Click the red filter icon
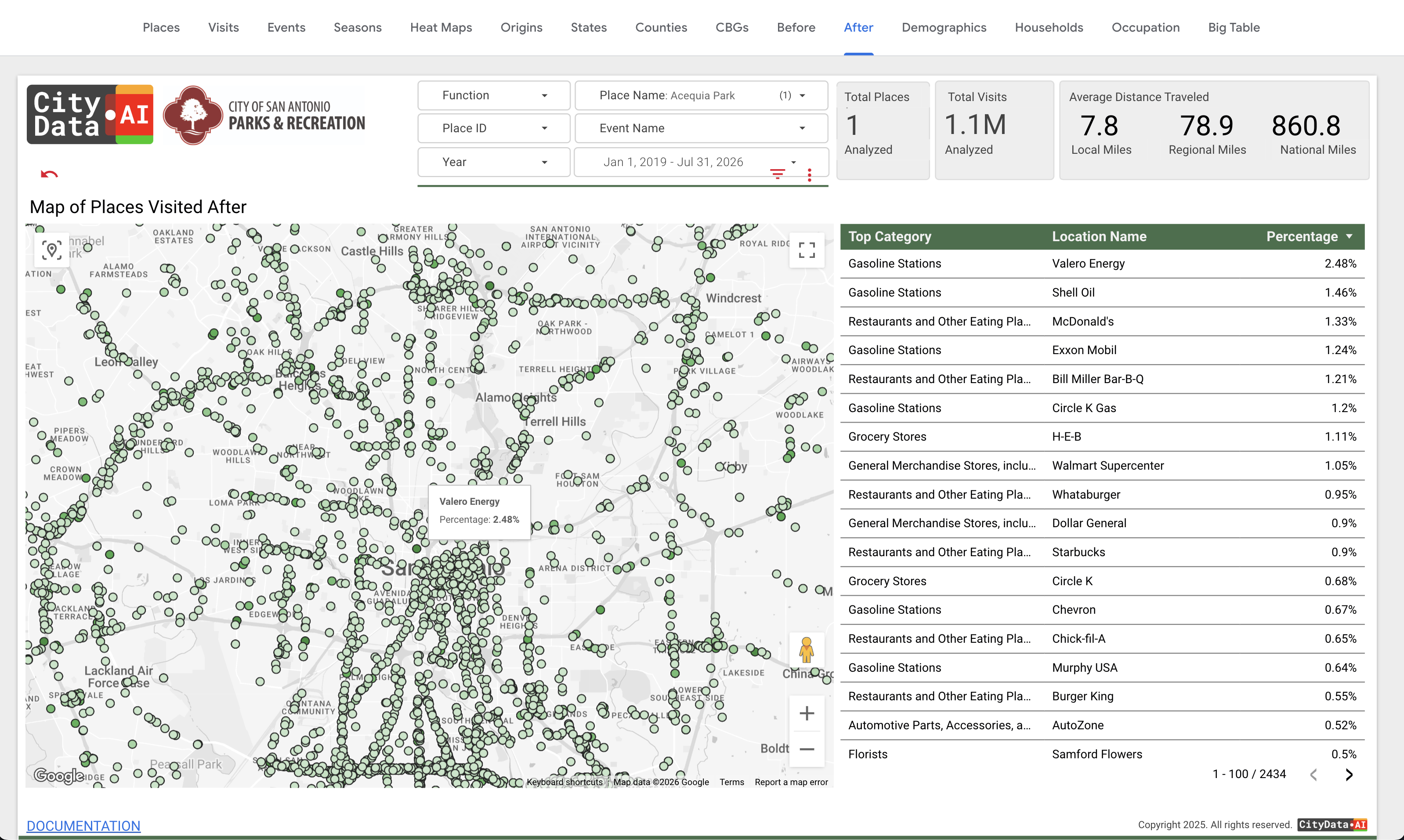This screenshot has height=840, width=1404. click(x=778, y=174)
